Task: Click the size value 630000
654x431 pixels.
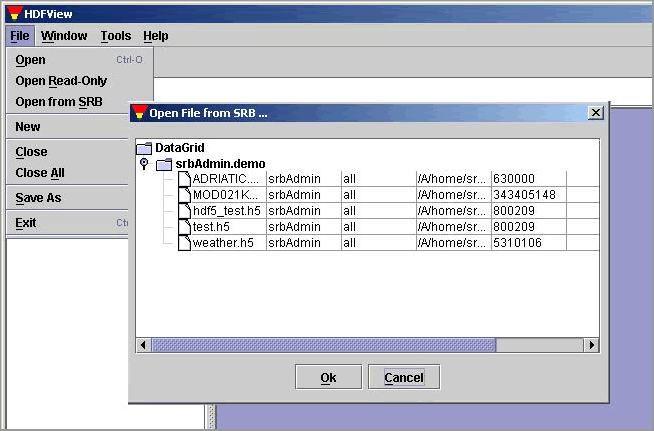Action: (x=514, y=179)
